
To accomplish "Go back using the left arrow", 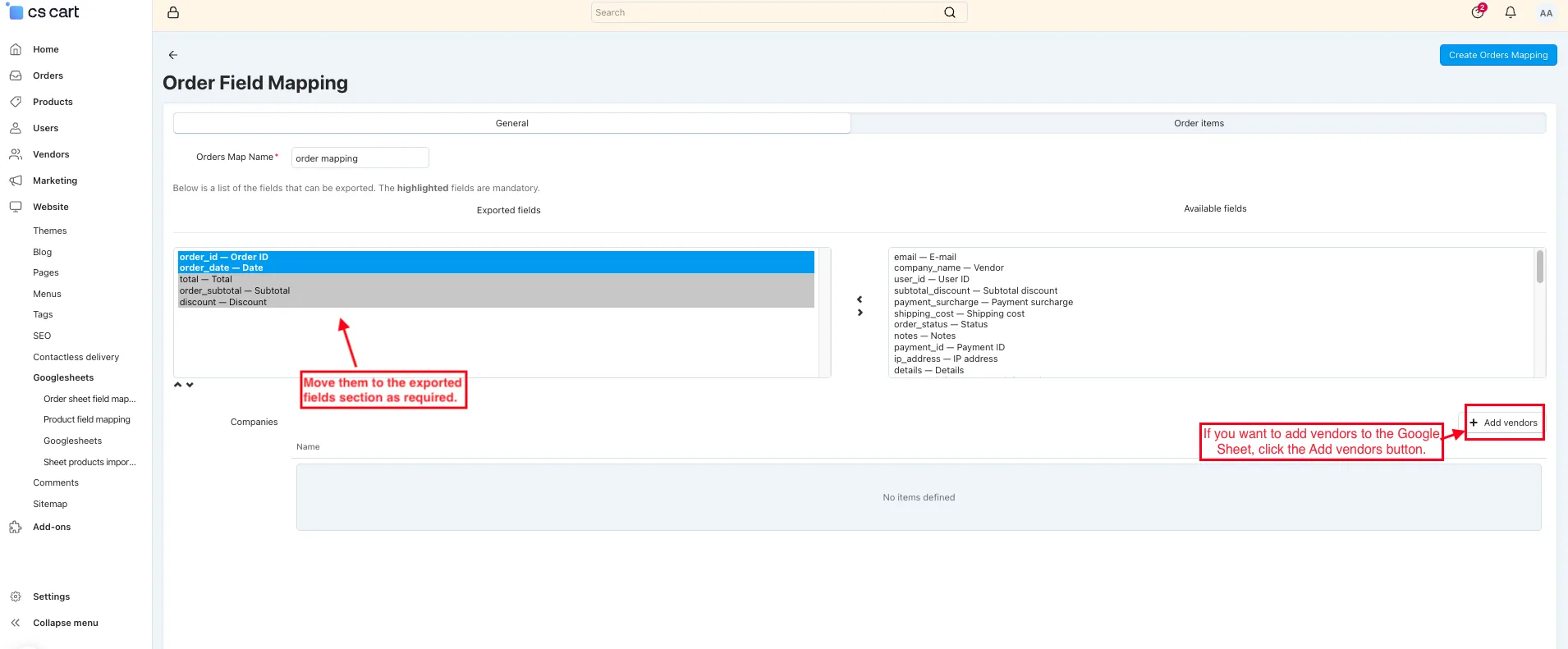I will pos(173,55).
